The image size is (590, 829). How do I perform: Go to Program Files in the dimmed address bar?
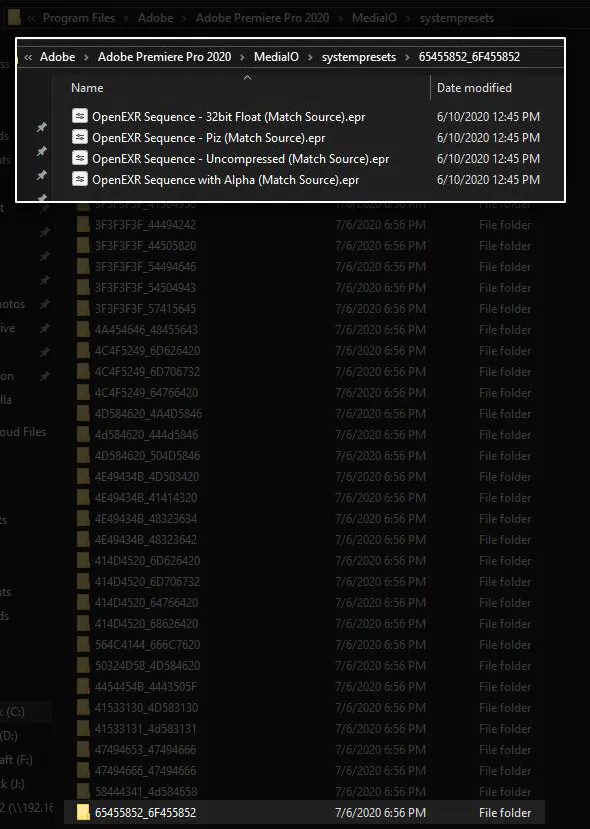(79, 18)
